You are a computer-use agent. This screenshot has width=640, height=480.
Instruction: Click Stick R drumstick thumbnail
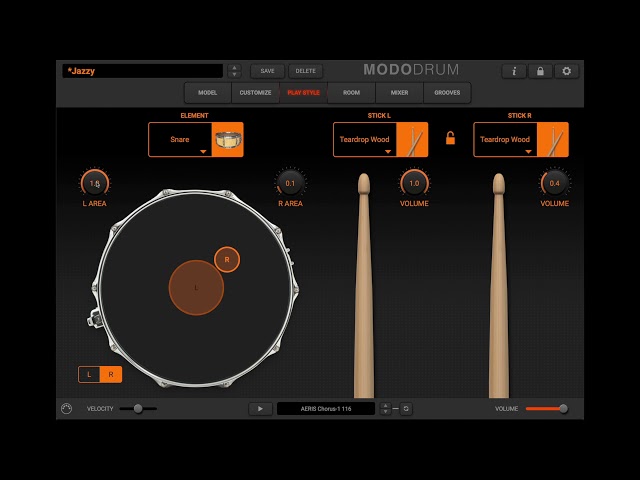click(x=553, y=140)
